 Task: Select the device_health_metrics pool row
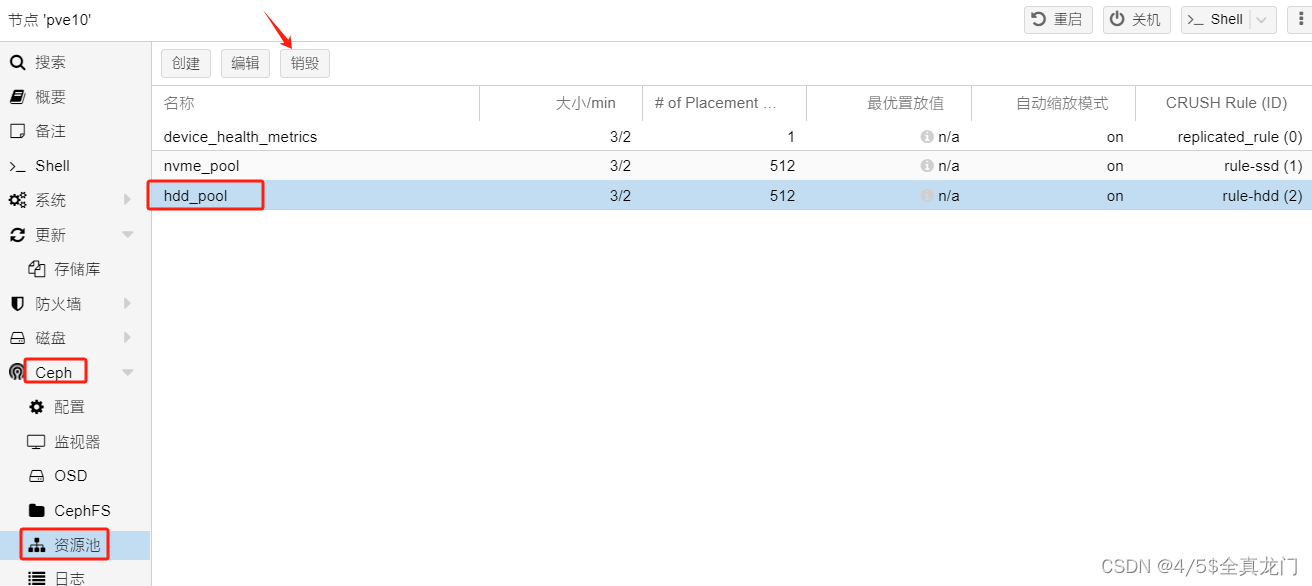coord(732,137)
